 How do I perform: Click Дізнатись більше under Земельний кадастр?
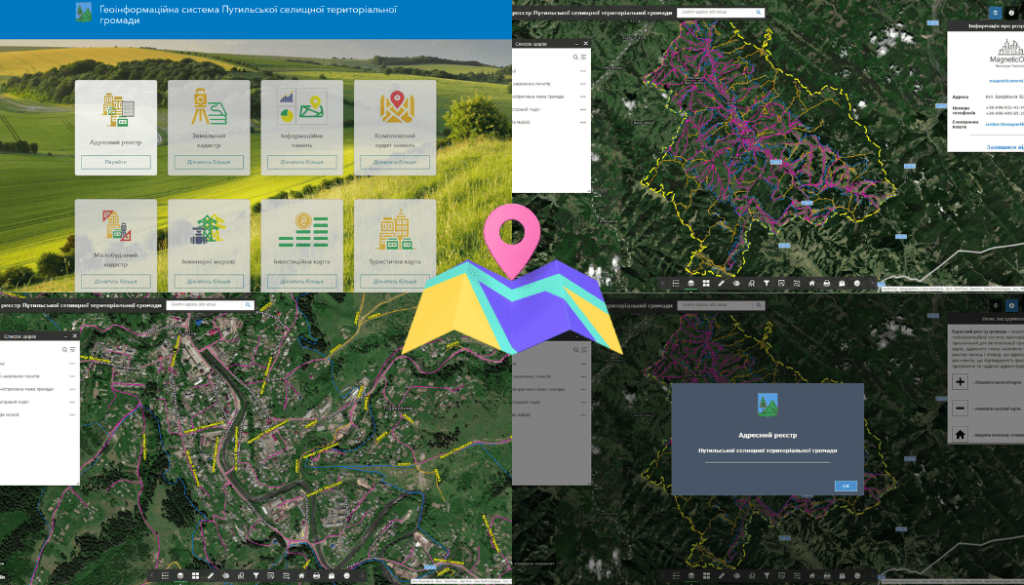coord(209,162)
